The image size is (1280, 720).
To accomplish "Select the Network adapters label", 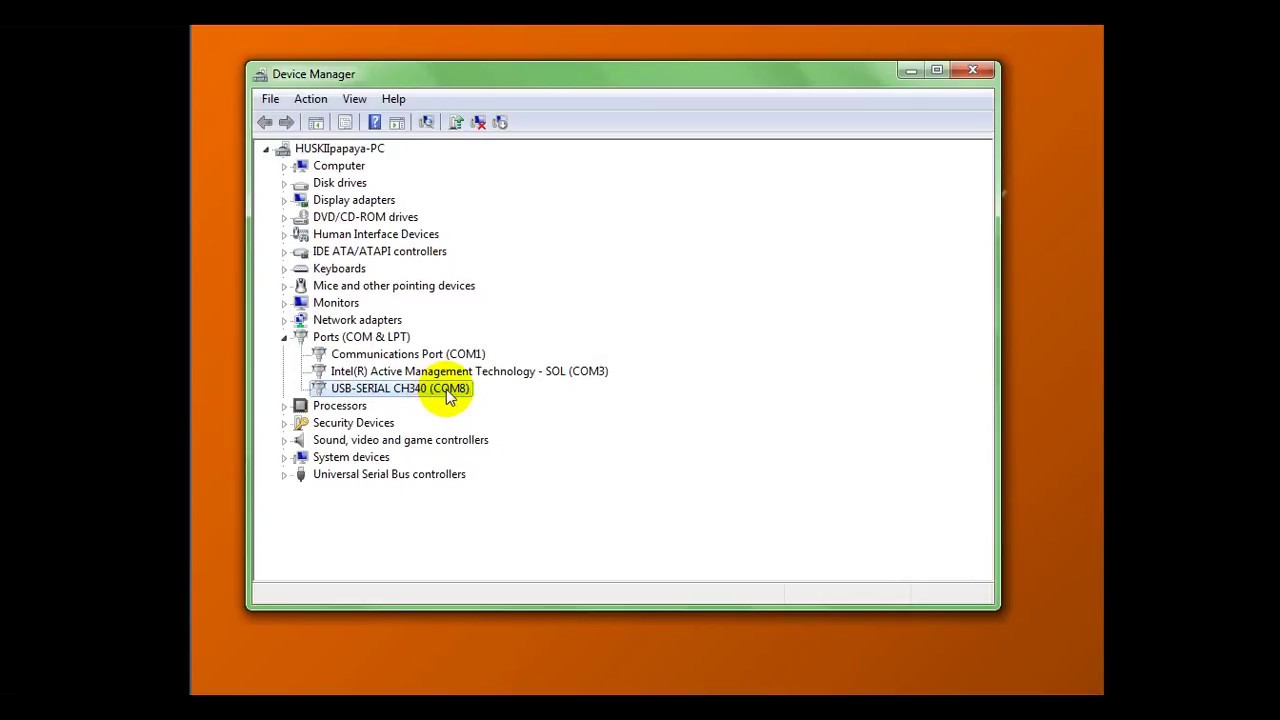I will pyautogui.click(x=357, y=320).
